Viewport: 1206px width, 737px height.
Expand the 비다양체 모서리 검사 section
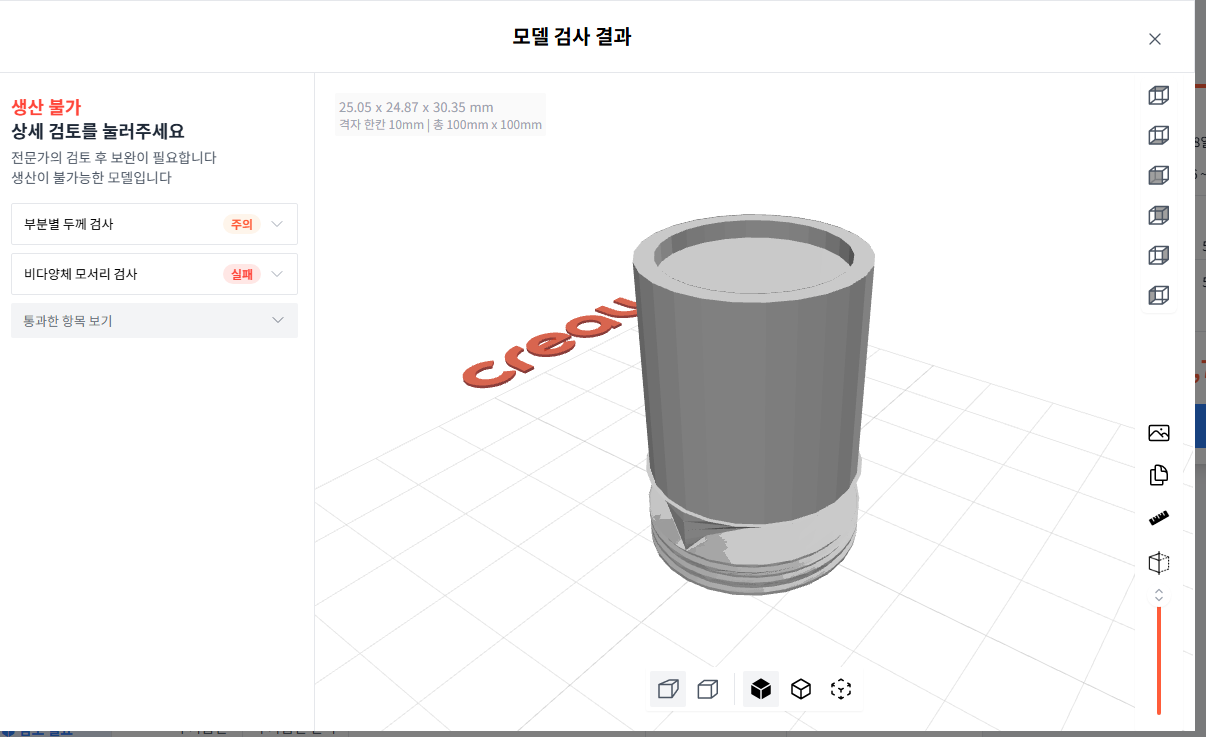coord(154,274)
